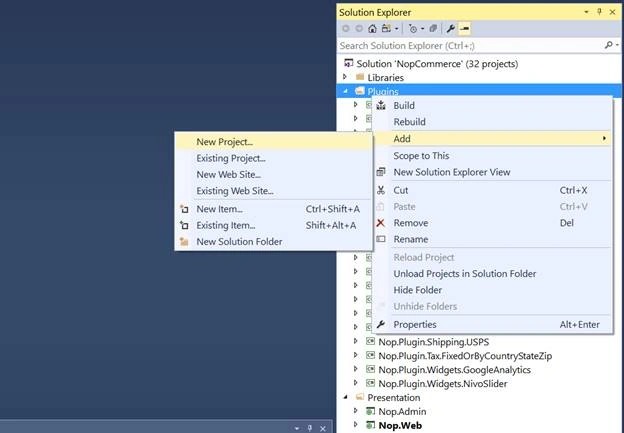The height and width of the screenshot is (433, 624).
Task: Select Nop.Plugin.Widgets.NivoSlider
Action: pyautogui.click(x=443, y=384)
